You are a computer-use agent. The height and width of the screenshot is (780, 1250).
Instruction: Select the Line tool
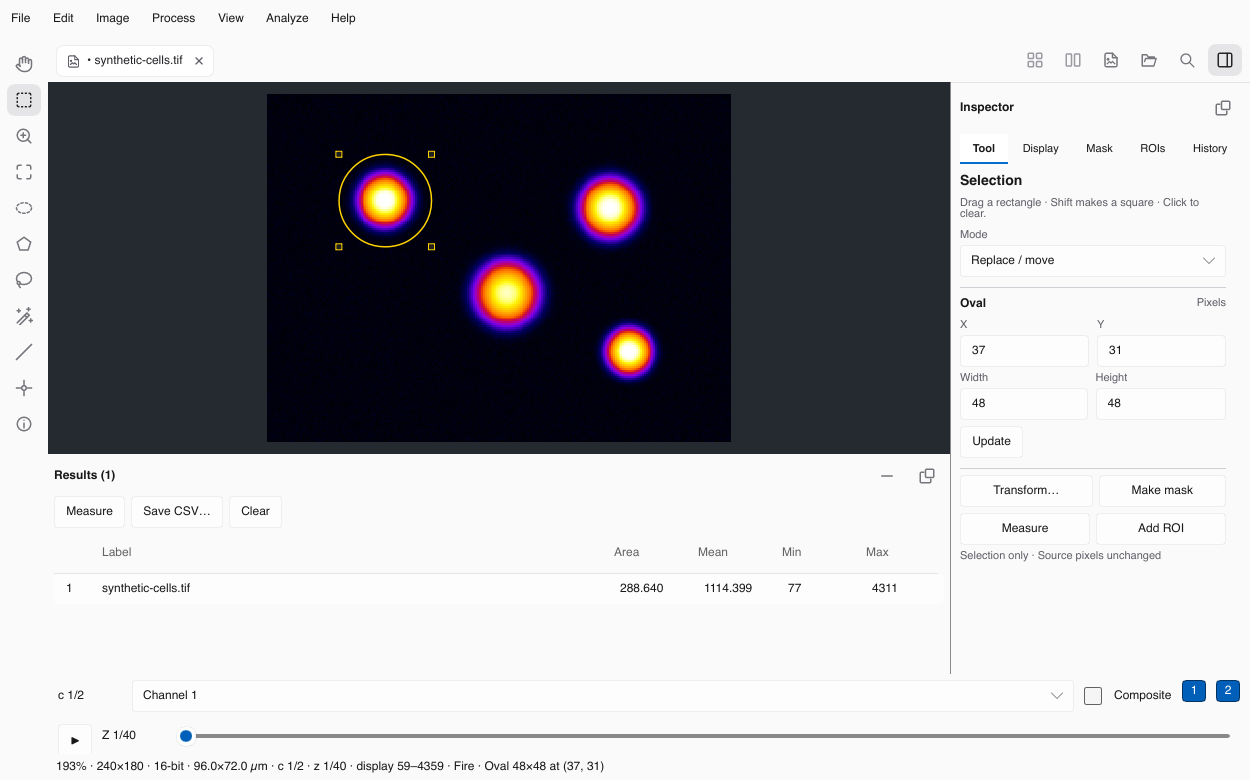tap(24, 352)
